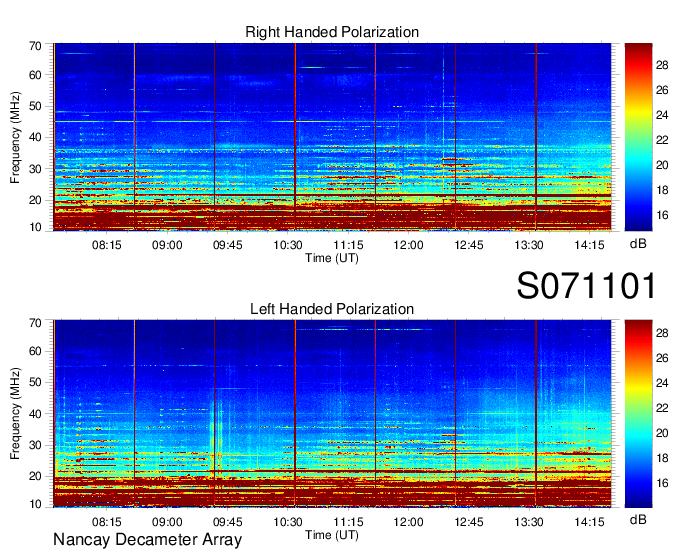Click the 40 frequency tick on bottom plot

pos(35,414)
